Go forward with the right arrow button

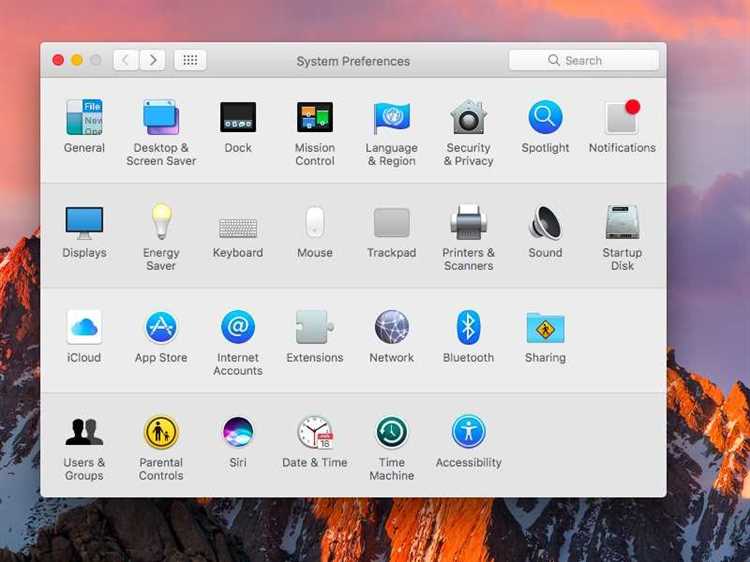(153, 60)
